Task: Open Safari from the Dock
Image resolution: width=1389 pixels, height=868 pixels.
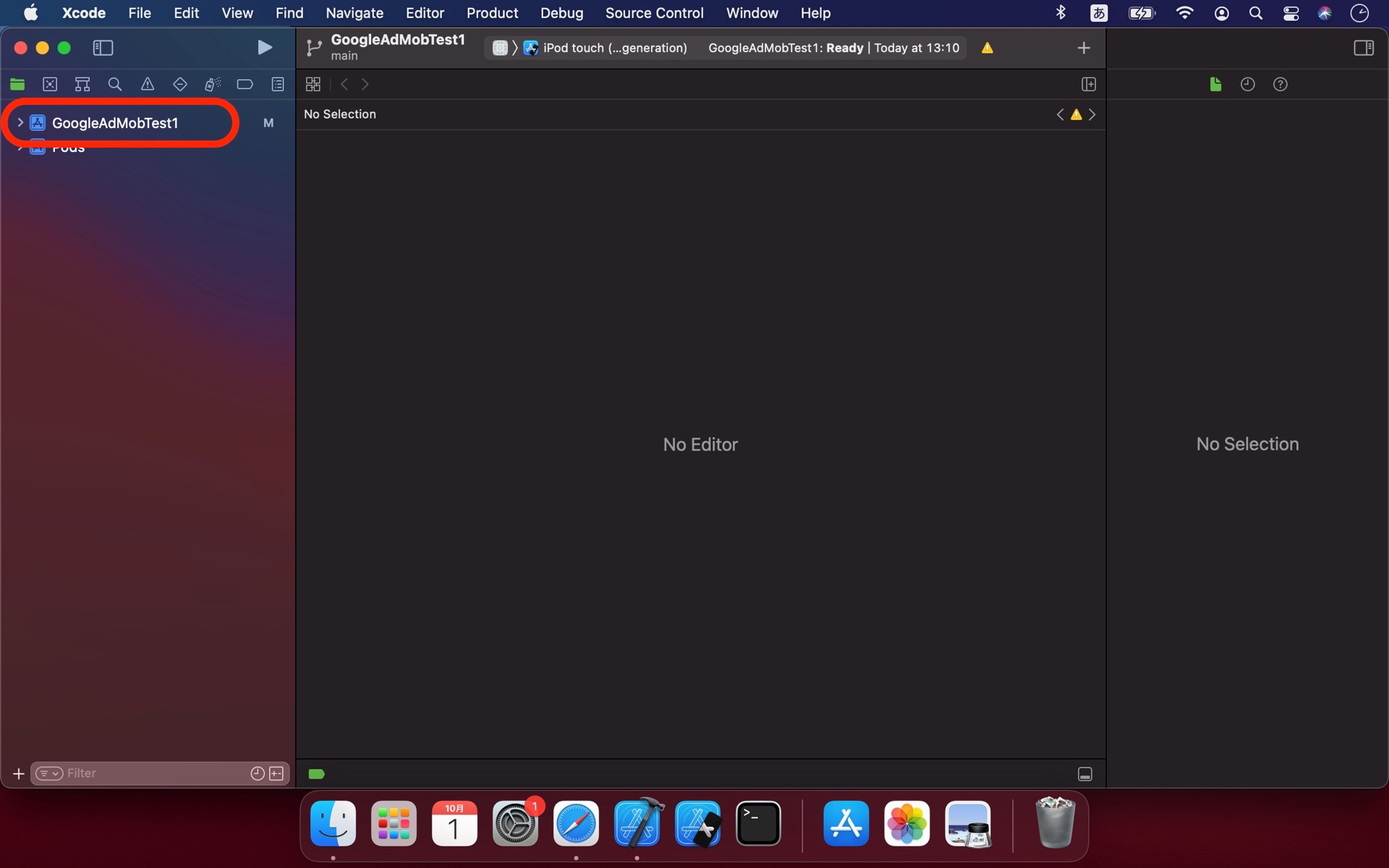Action: [576, 823]
